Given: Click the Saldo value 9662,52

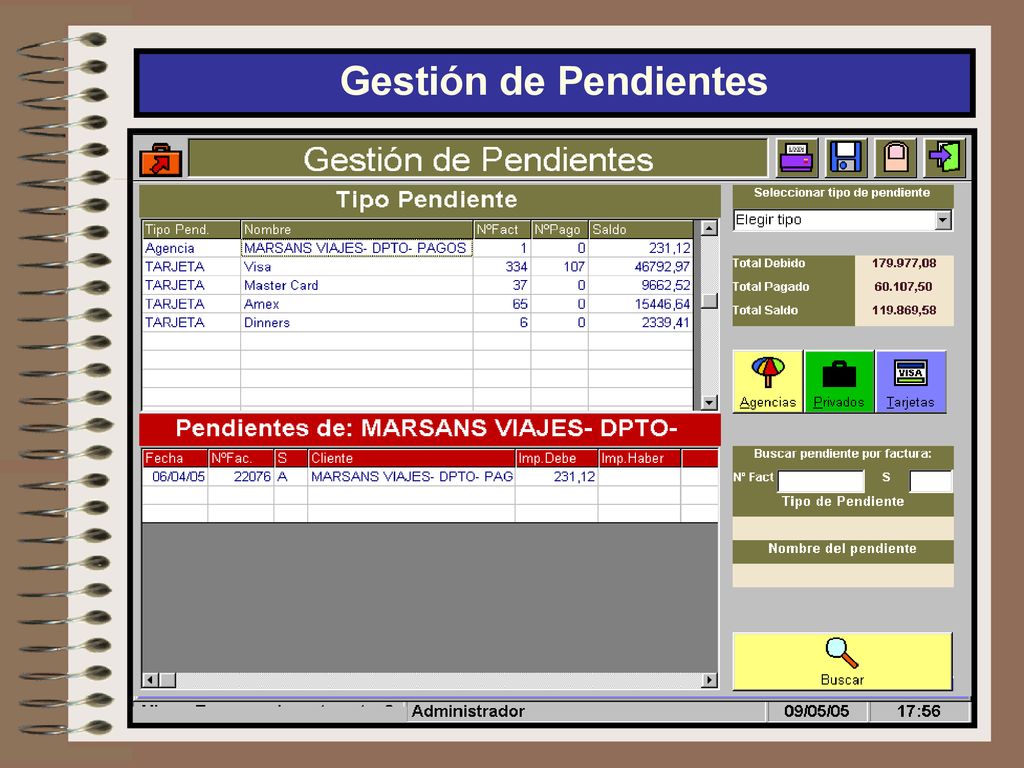Looking at the screenshot, I should pos(665,285).
